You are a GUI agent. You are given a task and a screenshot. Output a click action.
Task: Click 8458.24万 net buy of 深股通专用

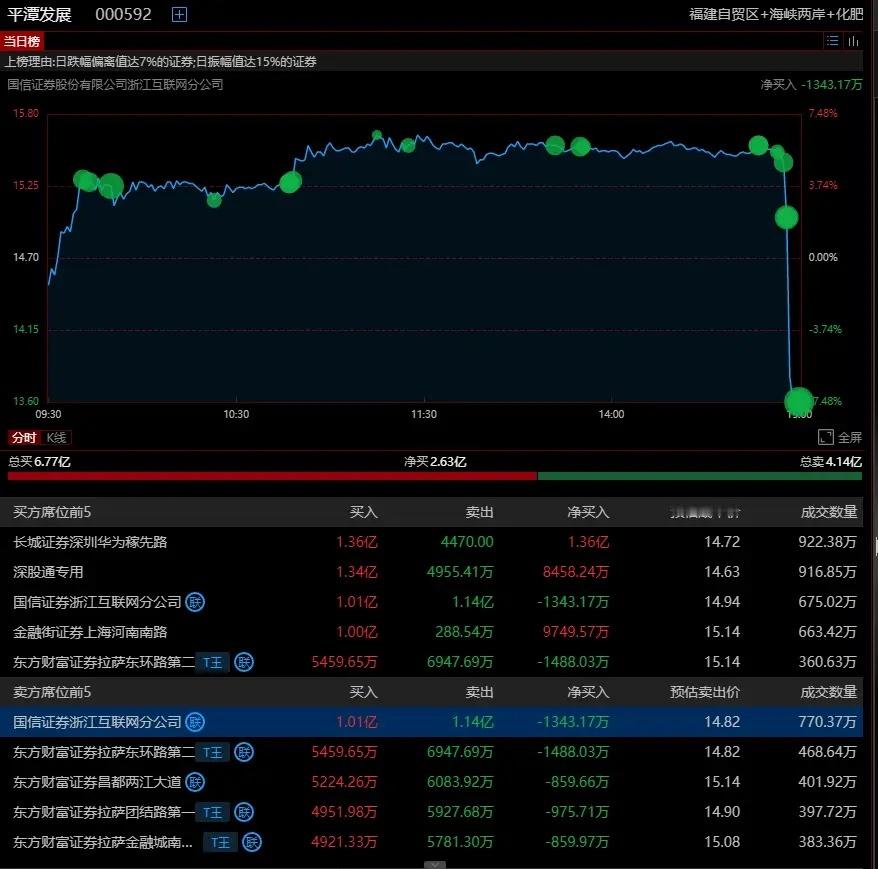click(x=575, y=572)
